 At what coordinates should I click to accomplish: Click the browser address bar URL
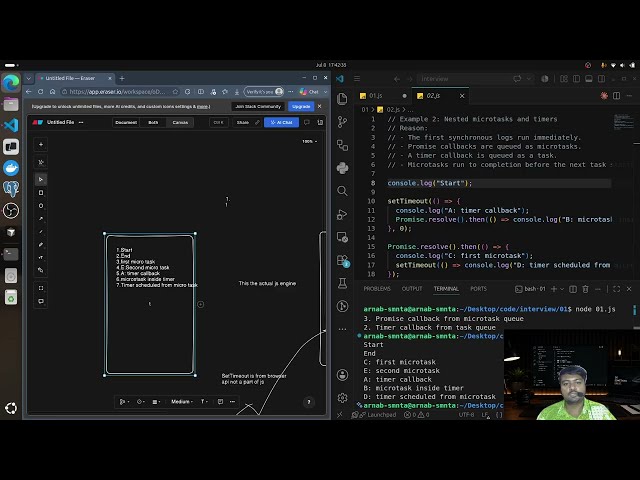(118, 92)
